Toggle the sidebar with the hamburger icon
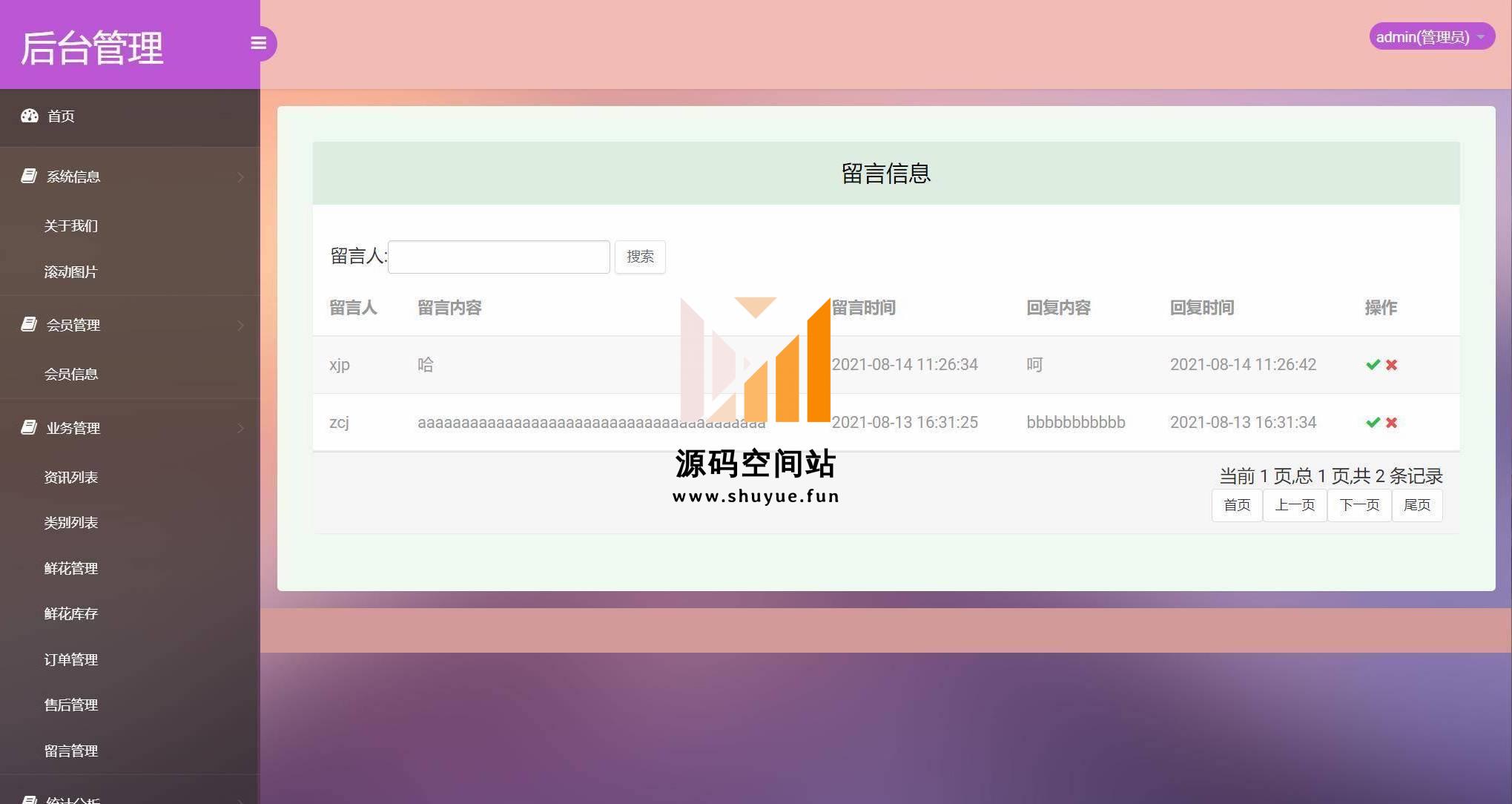Viewport: 1512px width, 804px height. click(x=258, y=43)
